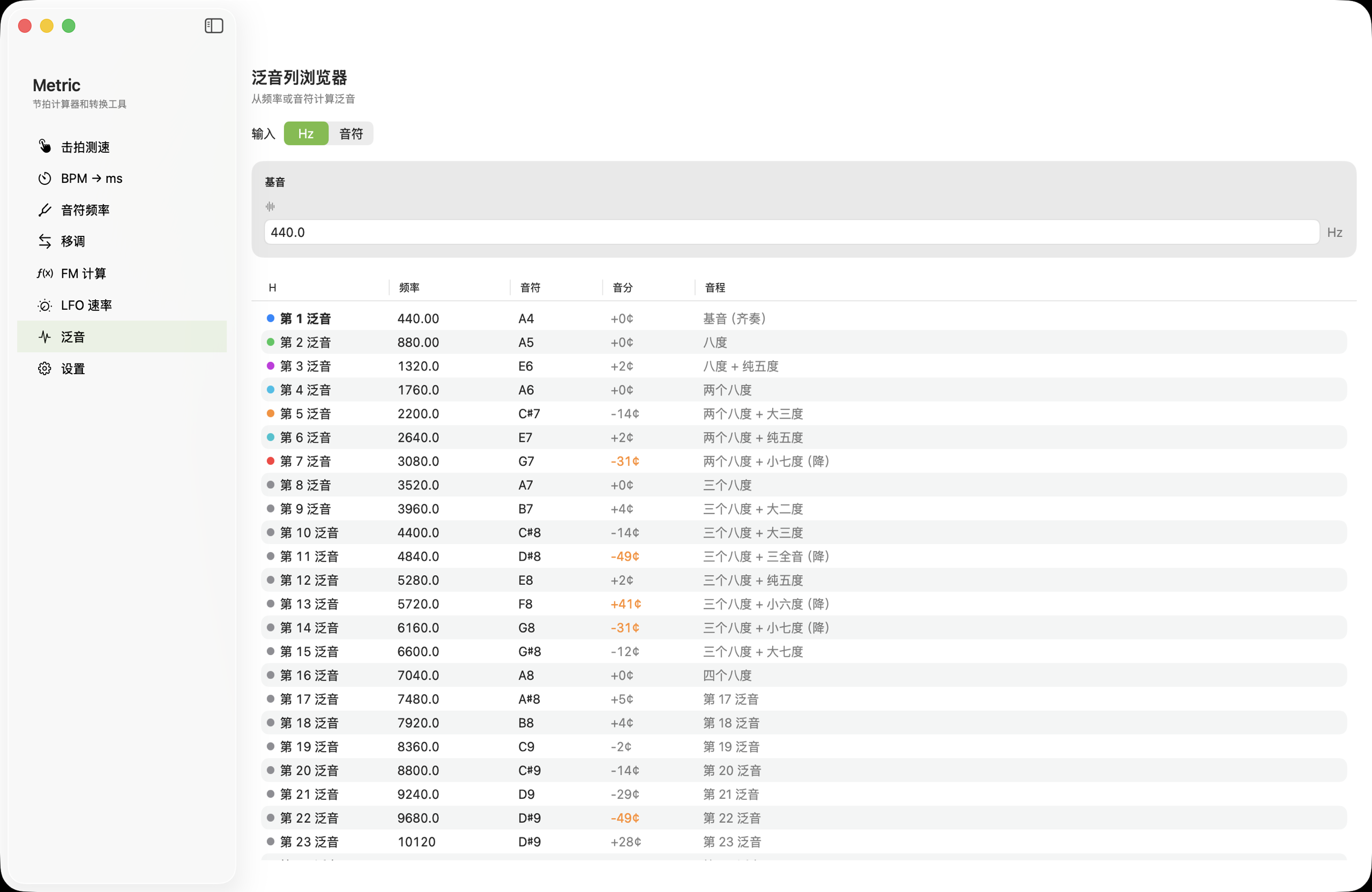The width and height of the screenshot is (1372, 892).
Task: Click the frequency value 2200.0
Action: [418, 414]
